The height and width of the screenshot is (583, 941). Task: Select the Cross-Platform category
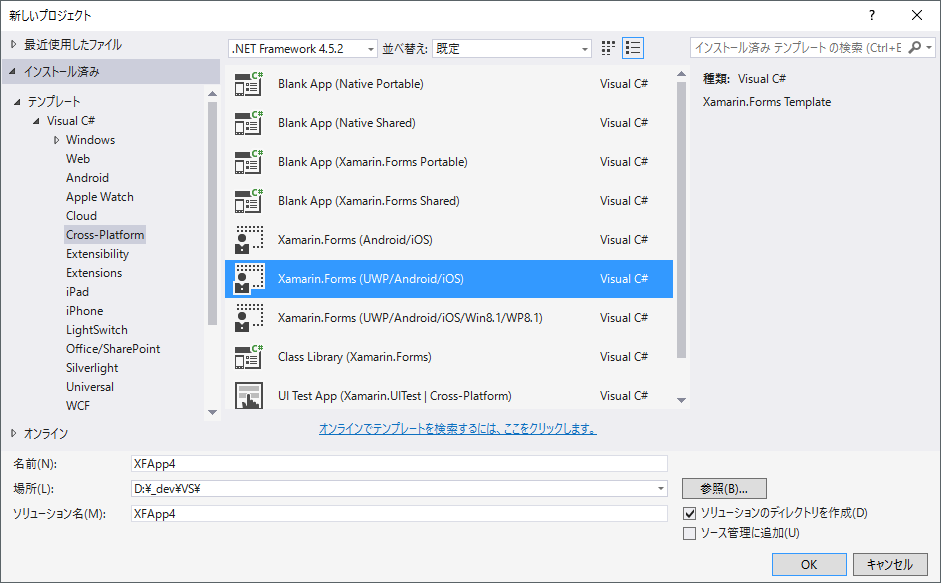click(x=105, y=235)
